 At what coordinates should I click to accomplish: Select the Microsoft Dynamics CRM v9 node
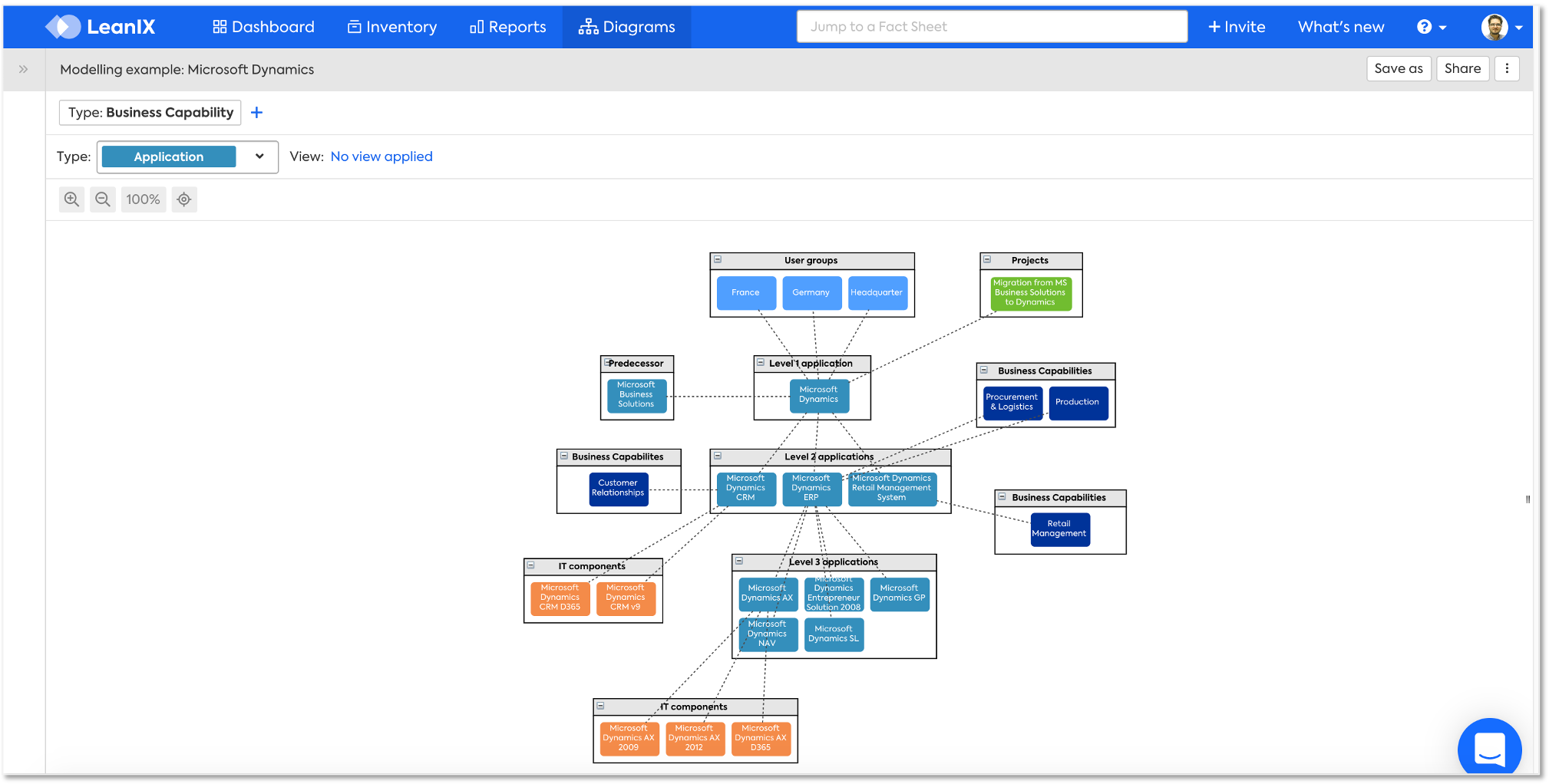click(626, 598)
